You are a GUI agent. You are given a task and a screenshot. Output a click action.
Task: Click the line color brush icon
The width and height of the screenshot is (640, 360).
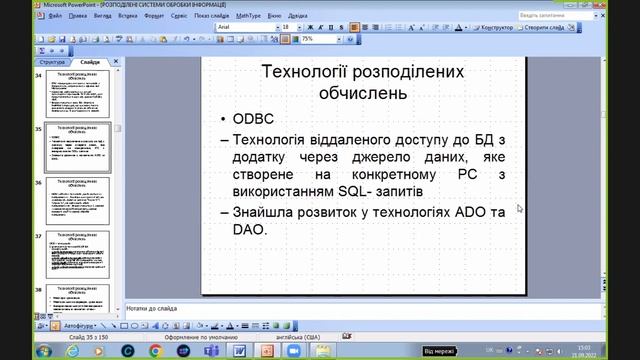[x=215, y=326]
